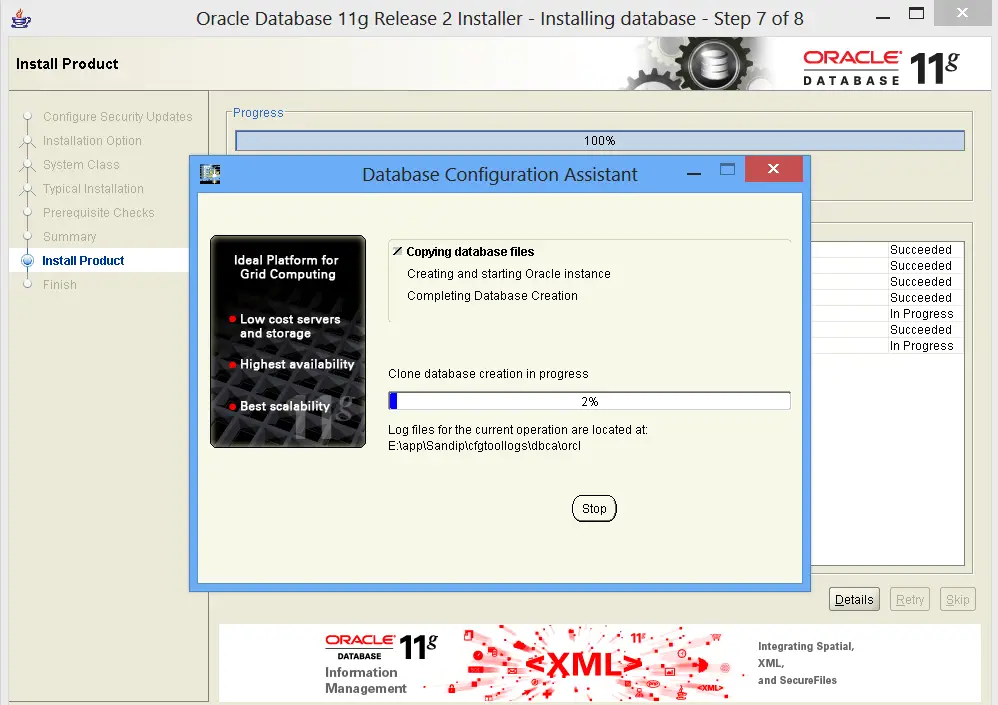Close the Database Configuration Assistant dialog
This screenshot has height=705, width=998.
tap(773, 171)
